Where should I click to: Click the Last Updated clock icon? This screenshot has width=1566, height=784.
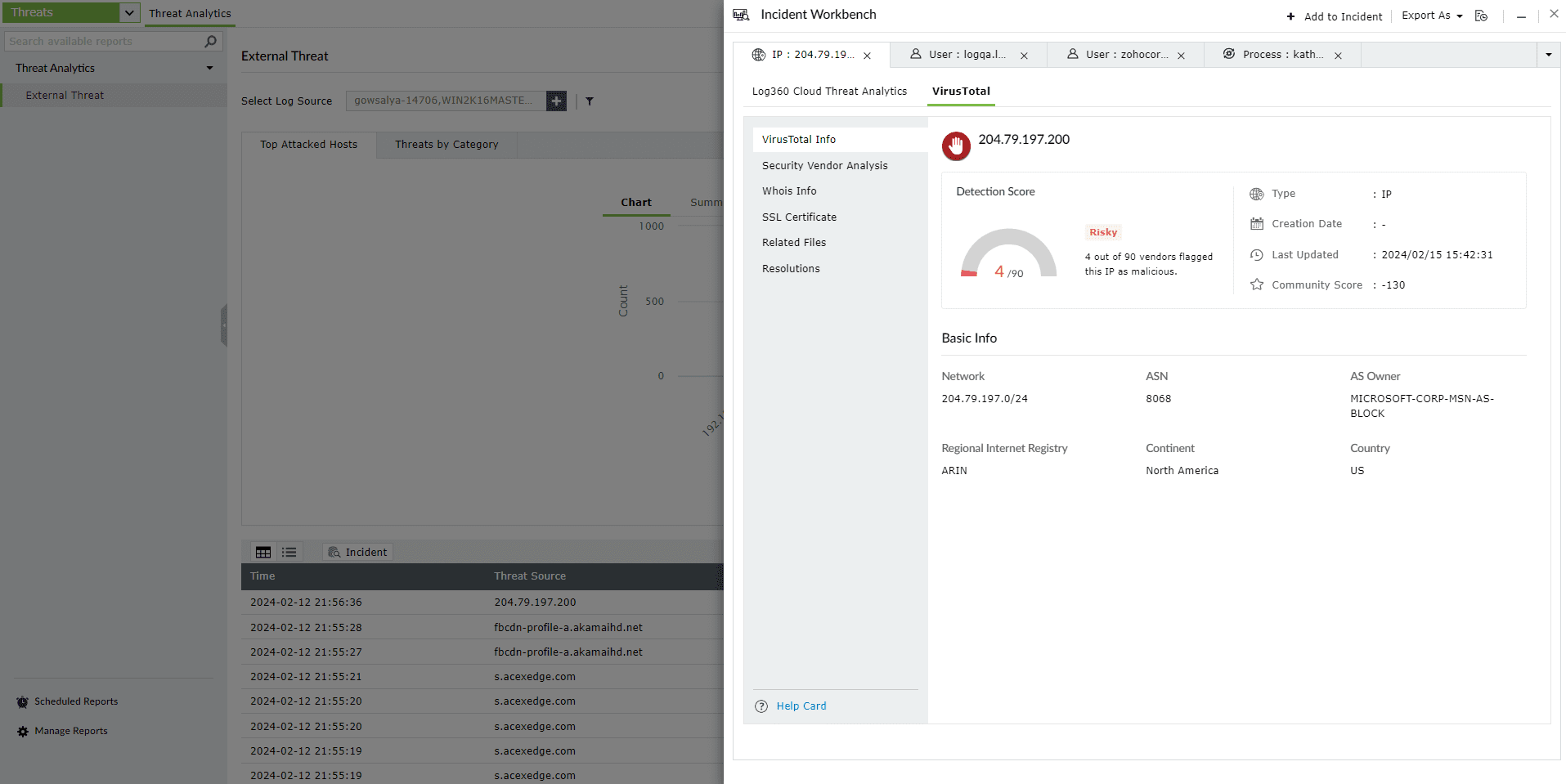pos(1257,255)
